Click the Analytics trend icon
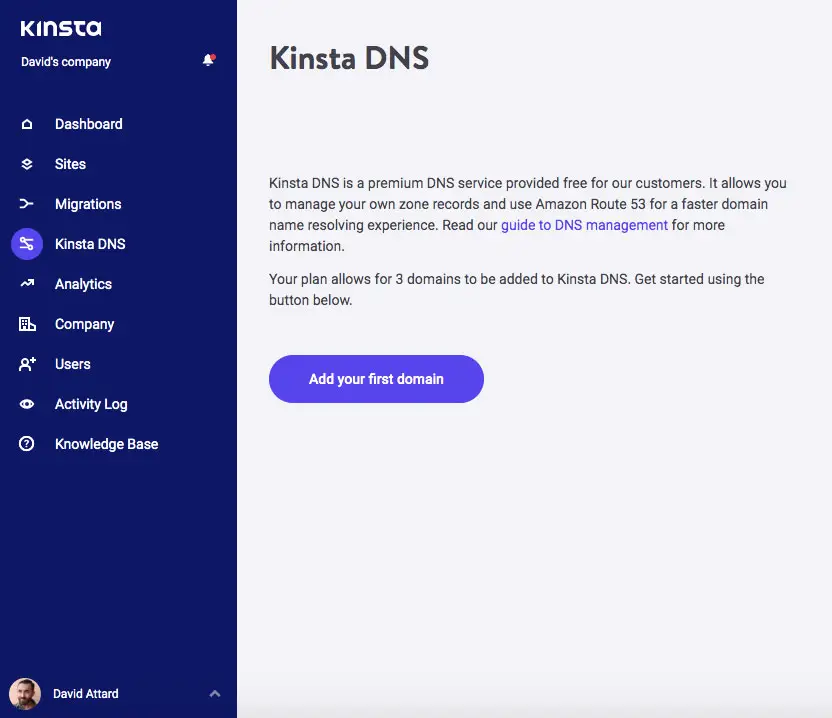This screenshot has width=832, height=718. click(x=27, y=284)
